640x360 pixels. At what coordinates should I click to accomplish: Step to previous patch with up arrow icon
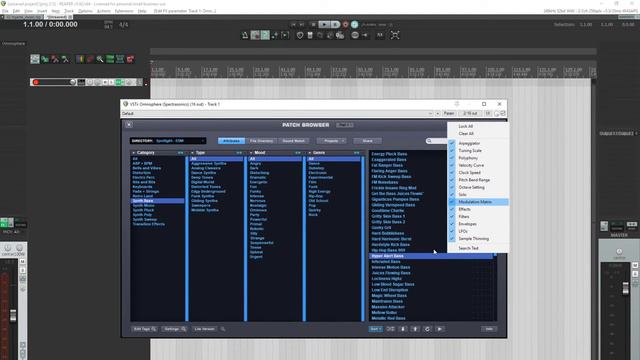click(x=415, y=329)
